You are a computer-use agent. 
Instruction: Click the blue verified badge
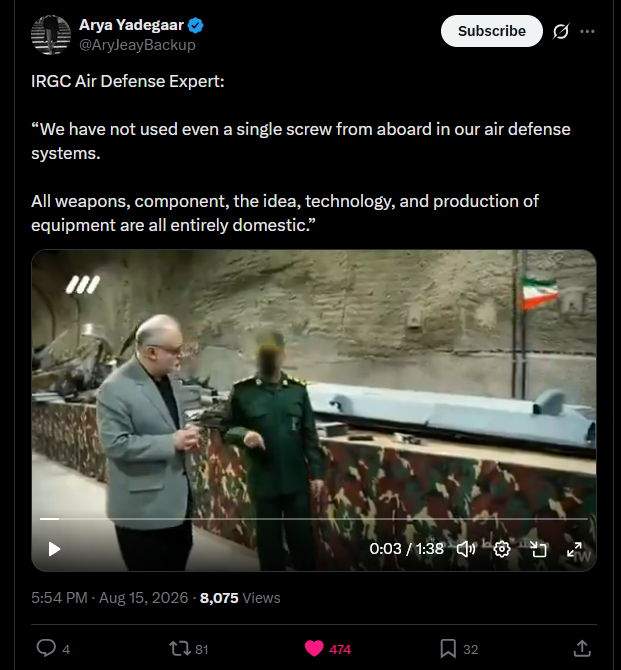(x=196, y=25)
